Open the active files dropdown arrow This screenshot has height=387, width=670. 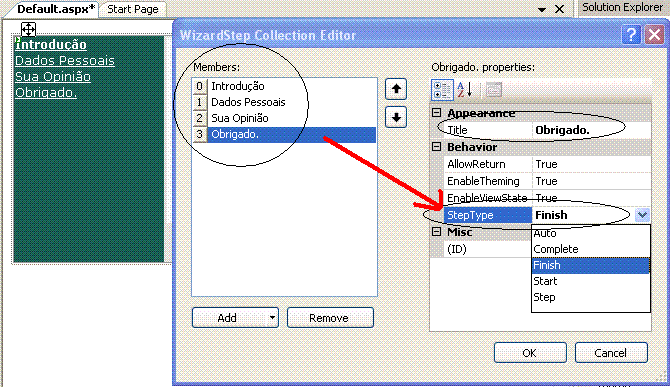[542, 9]
